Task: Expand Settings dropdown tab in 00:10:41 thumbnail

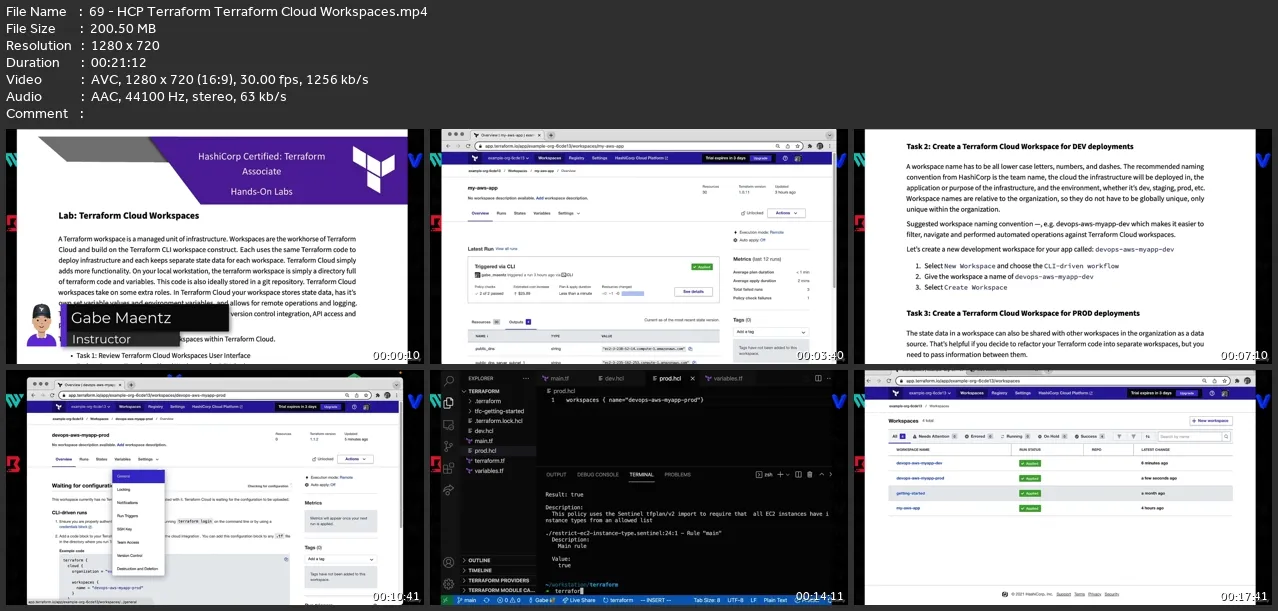Action: (148, 460)
